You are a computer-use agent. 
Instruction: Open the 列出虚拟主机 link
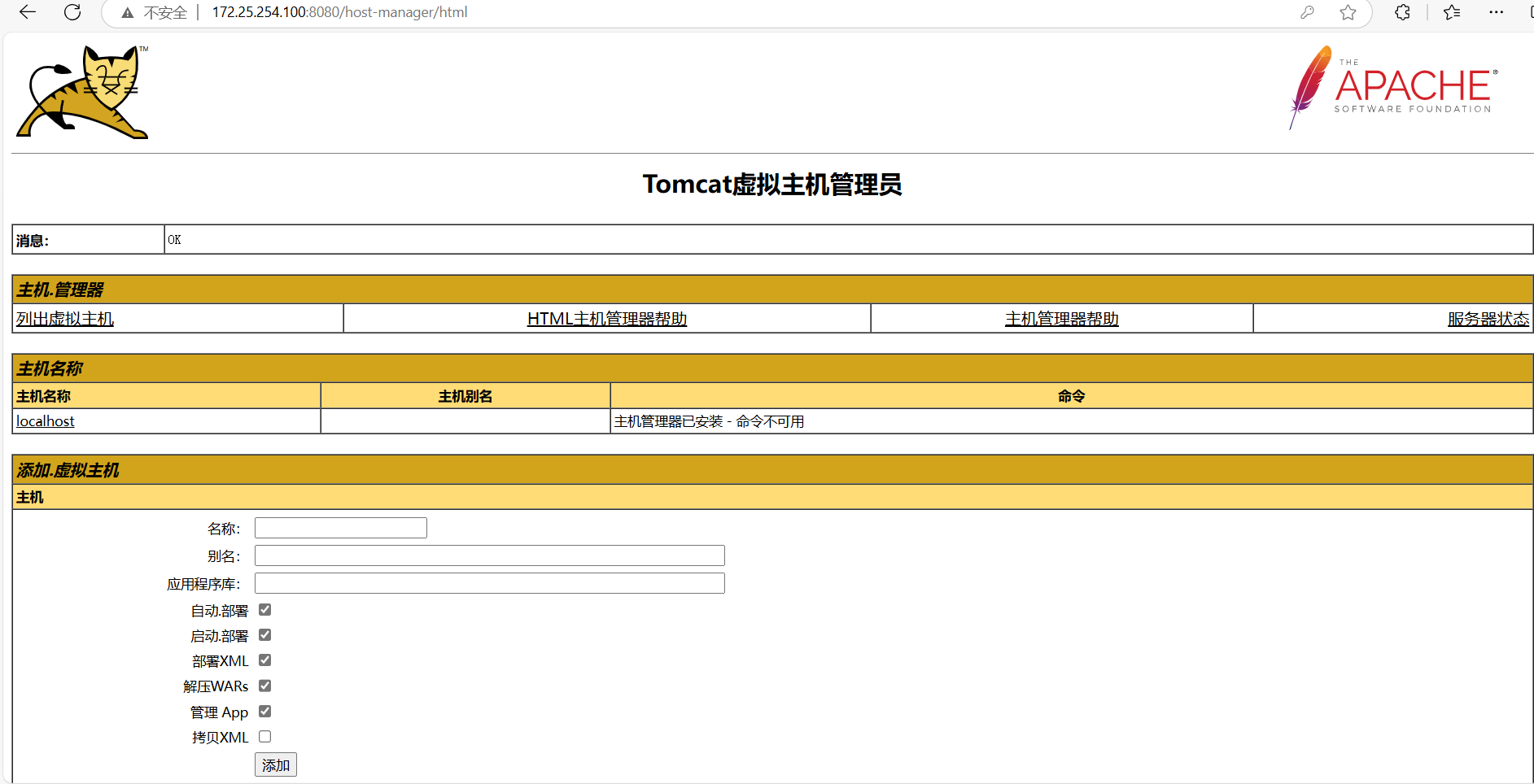(65, 319)
